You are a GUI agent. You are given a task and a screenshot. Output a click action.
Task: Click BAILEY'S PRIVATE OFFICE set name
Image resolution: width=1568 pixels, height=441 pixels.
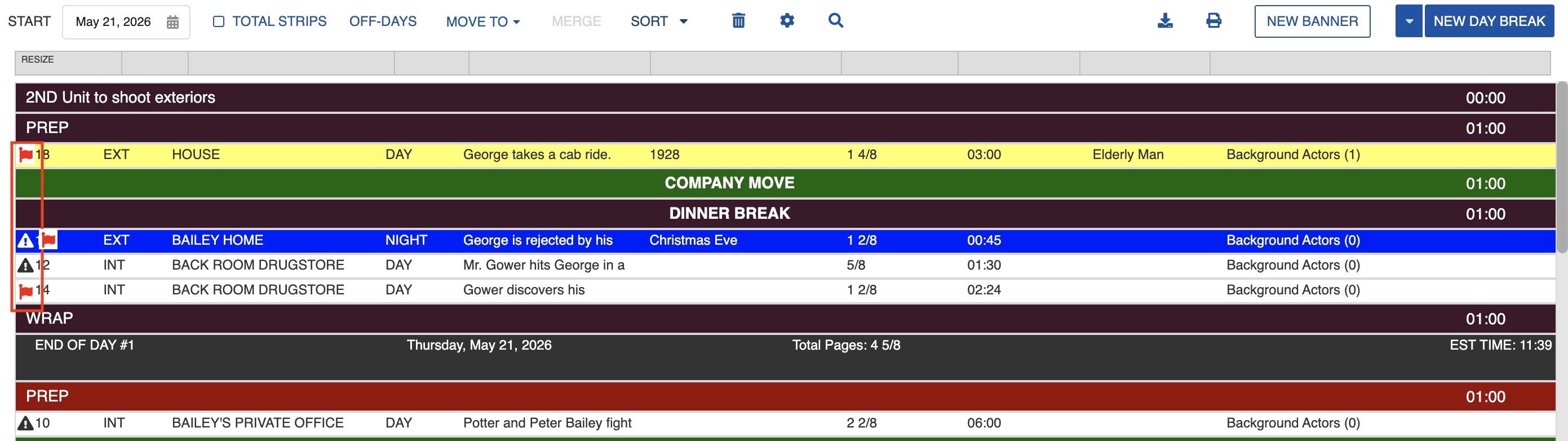point(258,424)
